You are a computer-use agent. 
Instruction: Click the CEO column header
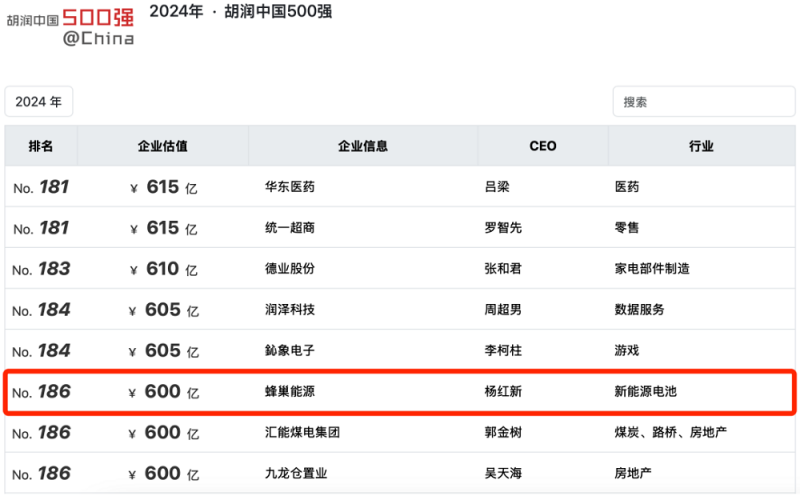pyautogui.click(x=543, y=146)
